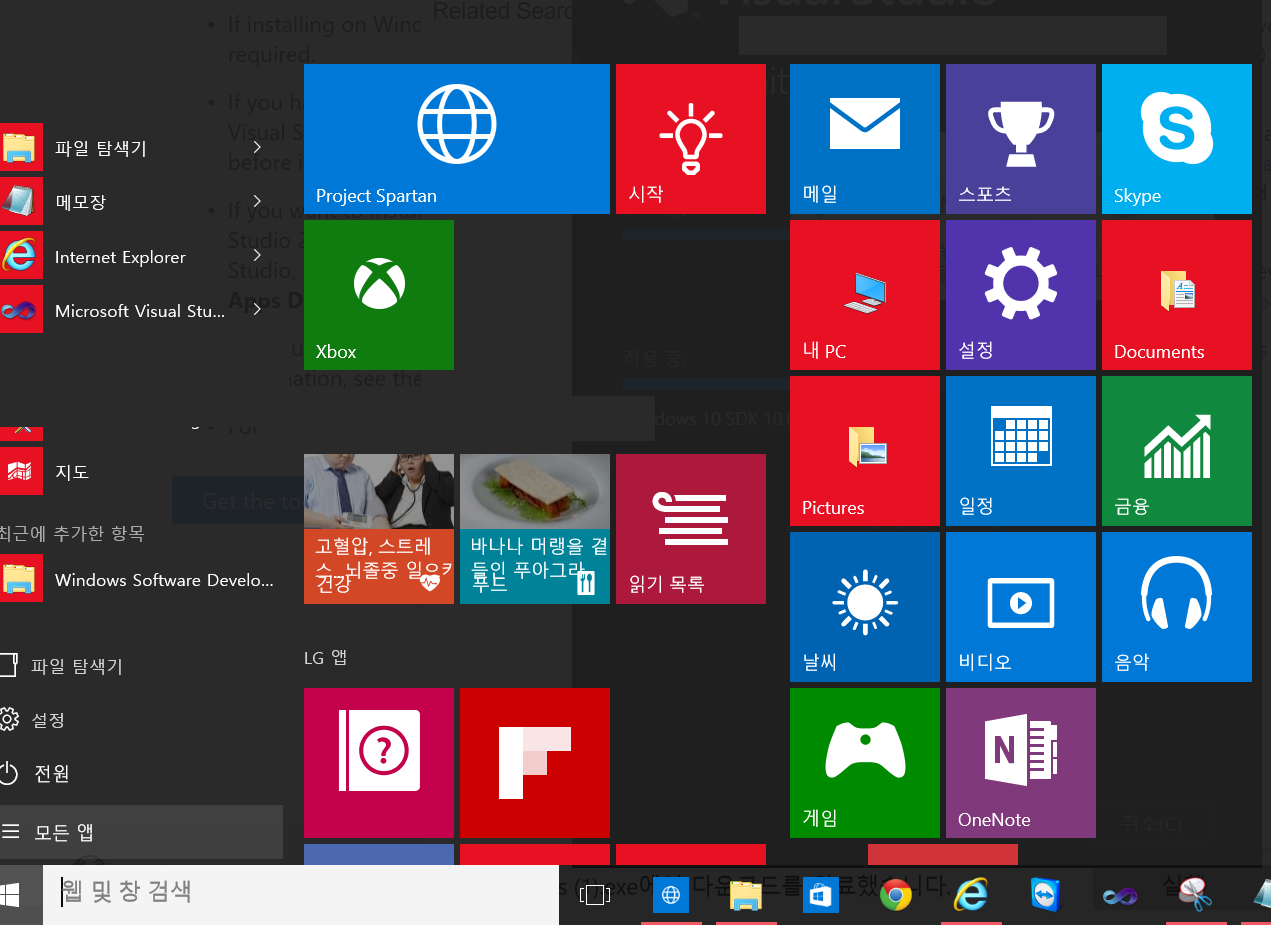
Task: Launch the Skype tile
Action: (x=1177, y=139)
